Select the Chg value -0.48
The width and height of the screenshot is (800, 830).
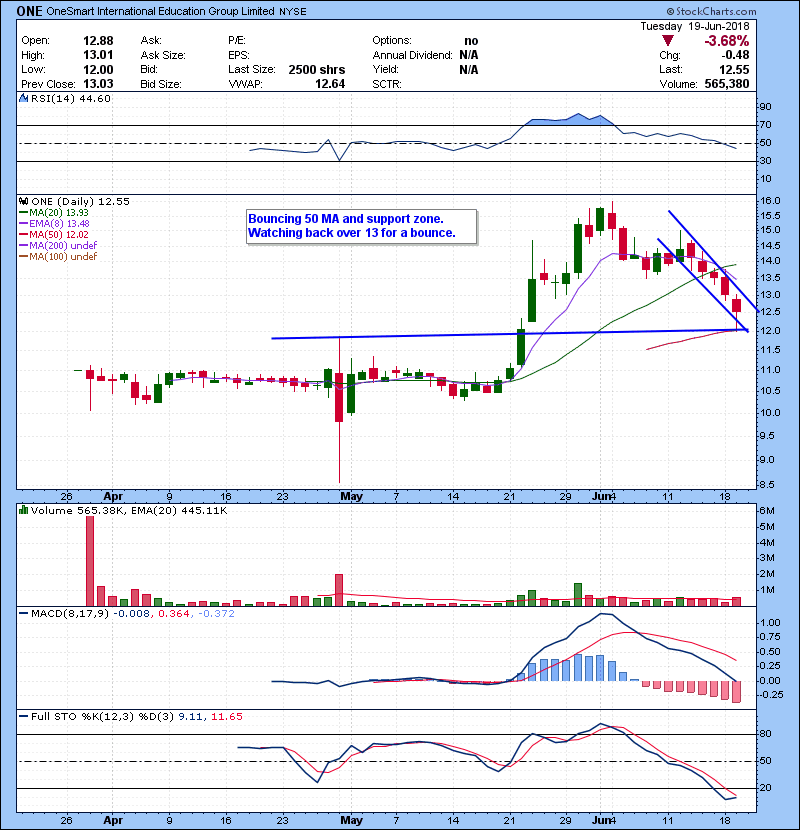tap(735, 55)
